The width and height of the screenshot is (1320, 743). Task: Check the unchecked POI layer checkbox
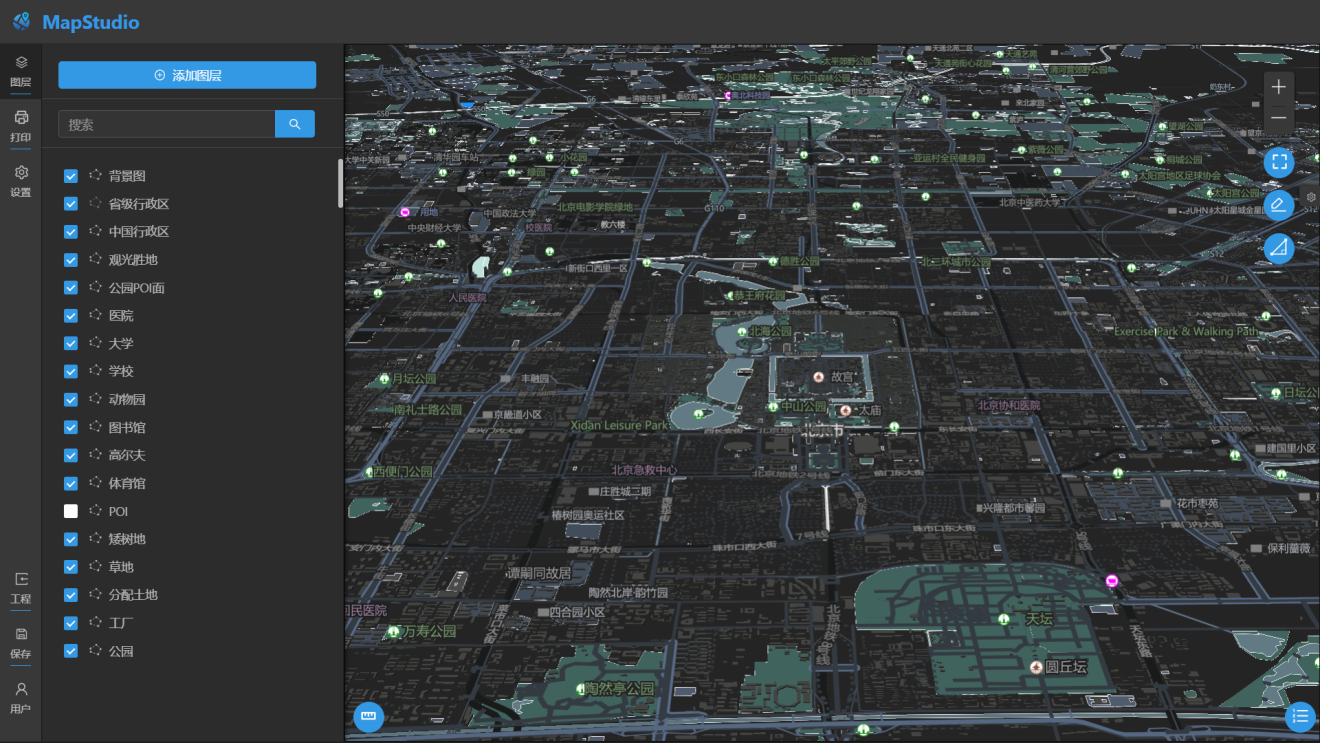pos(71,511)
